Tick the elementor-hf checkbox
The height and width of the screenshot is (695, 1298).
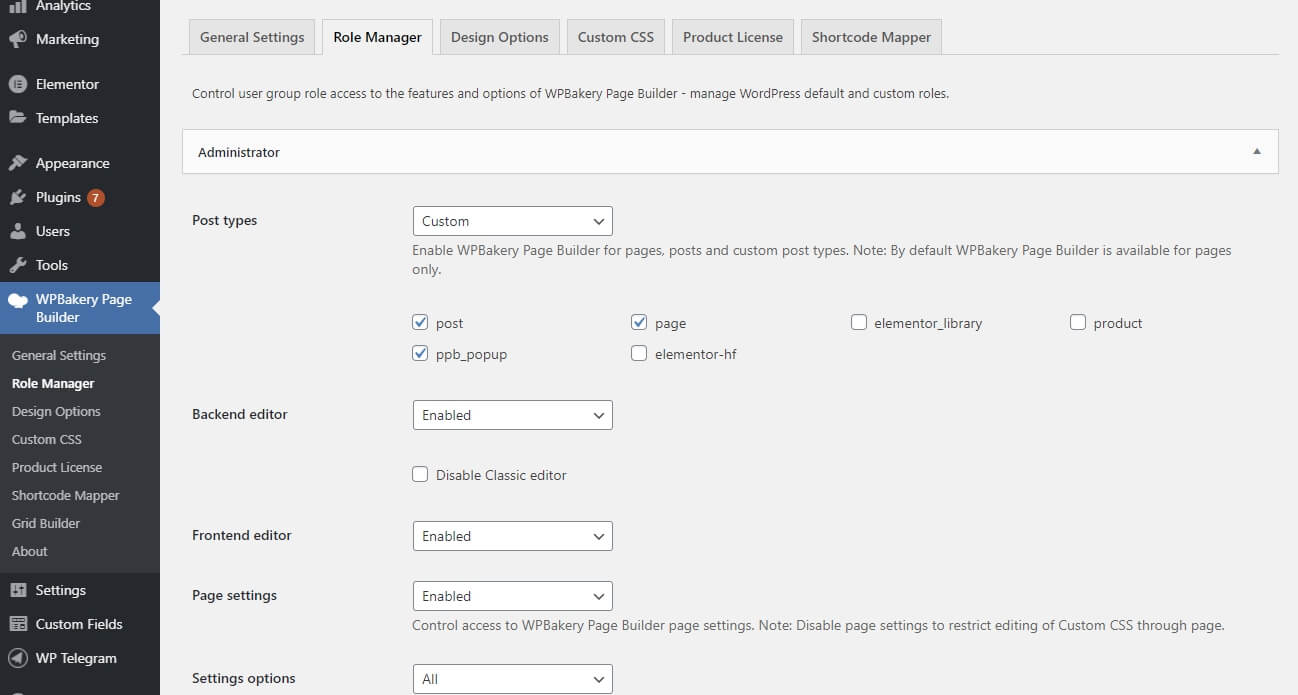[x=639, y=353]
